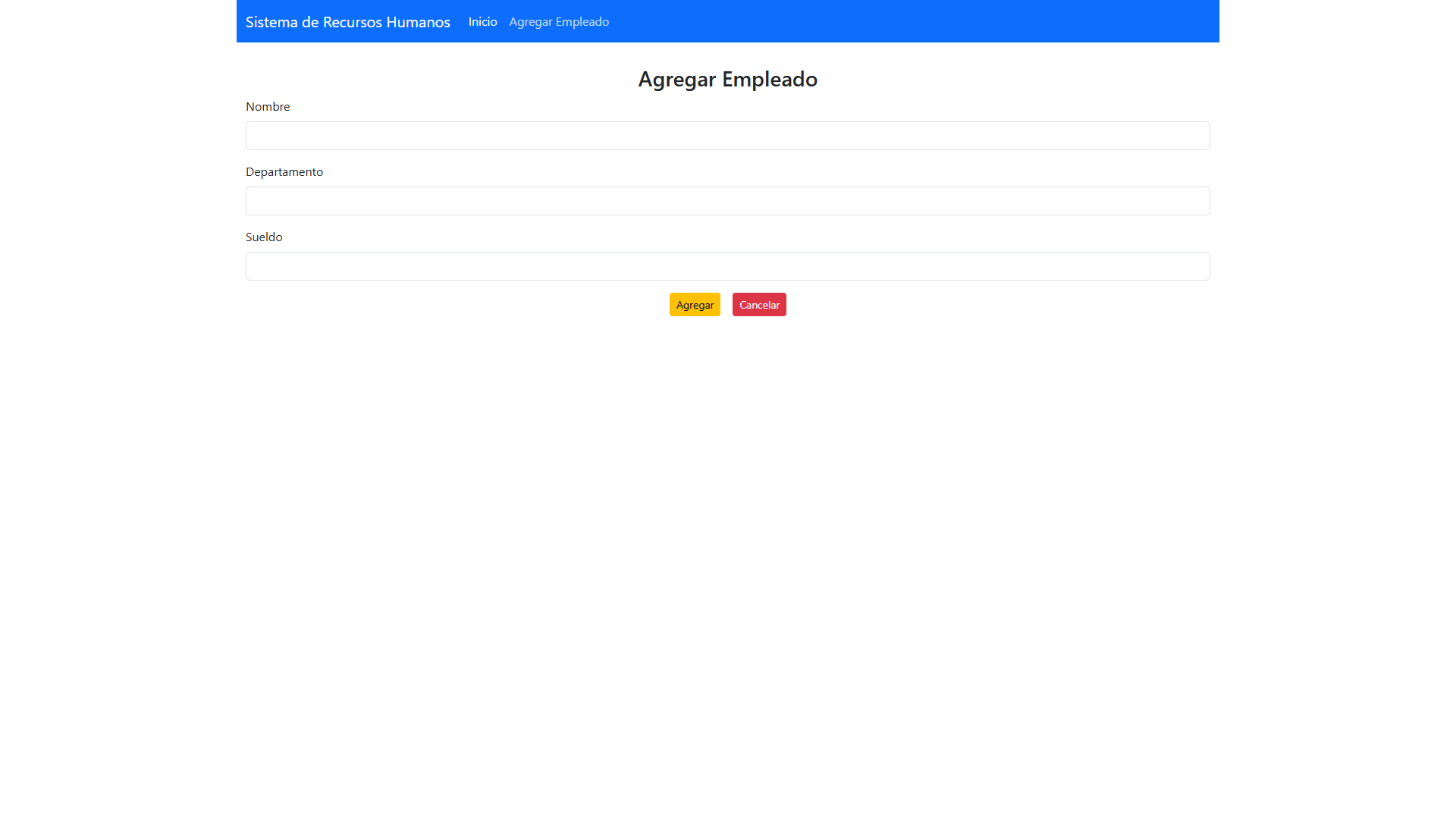Open the Sistema de Recursos Humanos brand link
This screenshot has height=819, width=1456.
[348, 22]
